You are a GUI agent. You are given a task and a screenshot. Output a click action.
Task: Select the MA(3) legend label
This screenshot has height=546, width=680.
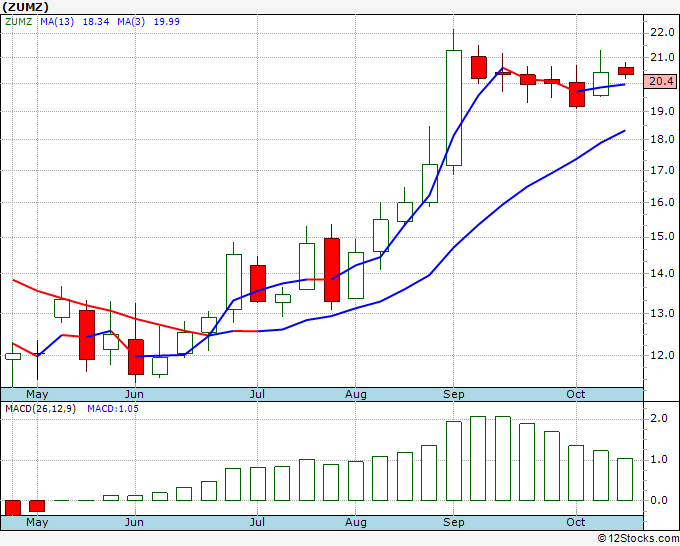131,21
